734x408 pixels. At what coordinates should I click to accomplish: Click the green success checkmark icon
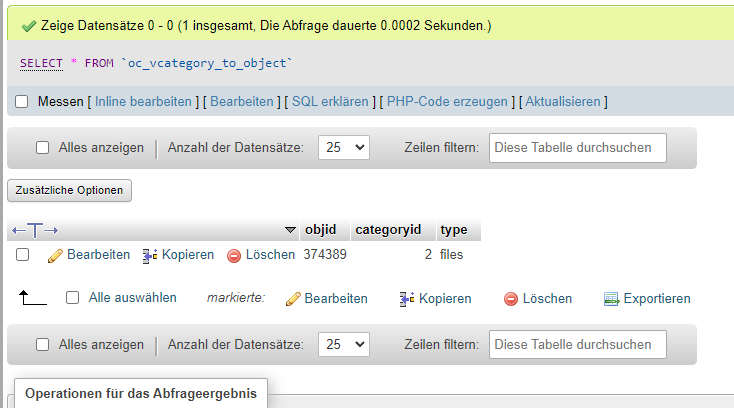[x=29, y=26]
